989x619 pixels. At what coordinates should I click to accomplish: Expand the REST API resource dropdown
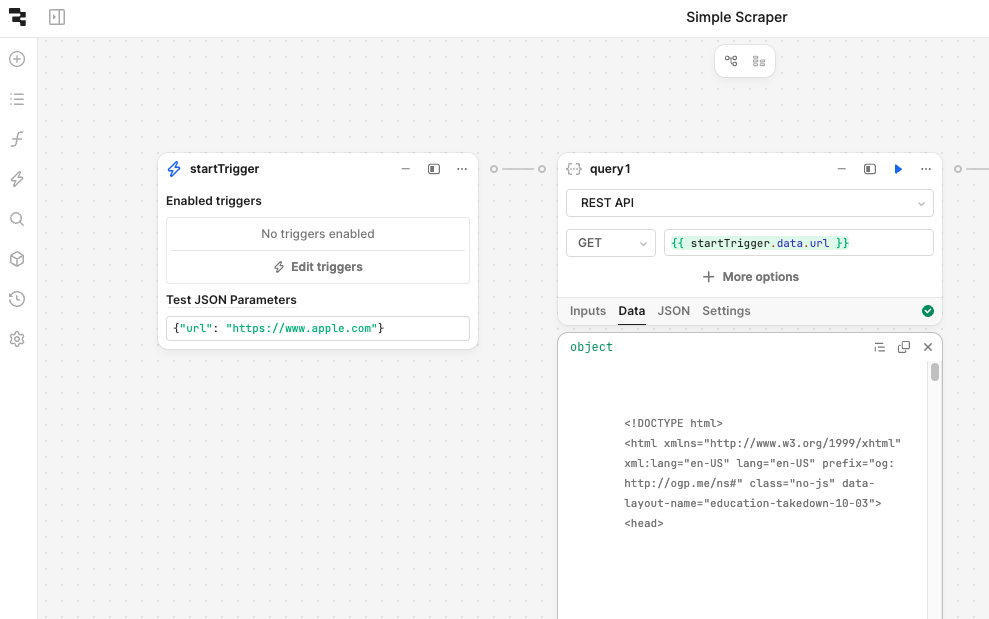(x=749, y=203)
